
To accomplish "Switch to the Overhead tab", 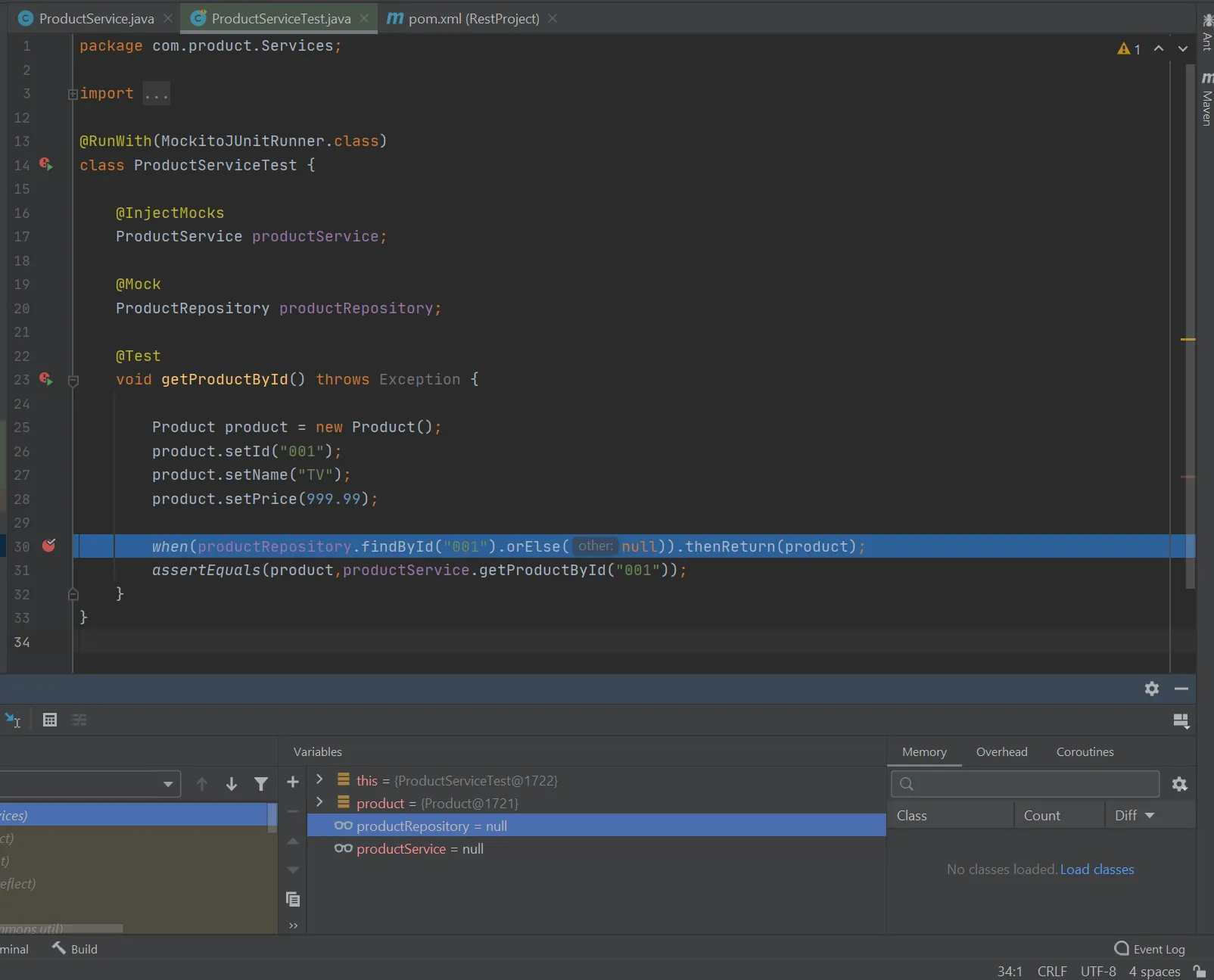I will (1001, 751).
